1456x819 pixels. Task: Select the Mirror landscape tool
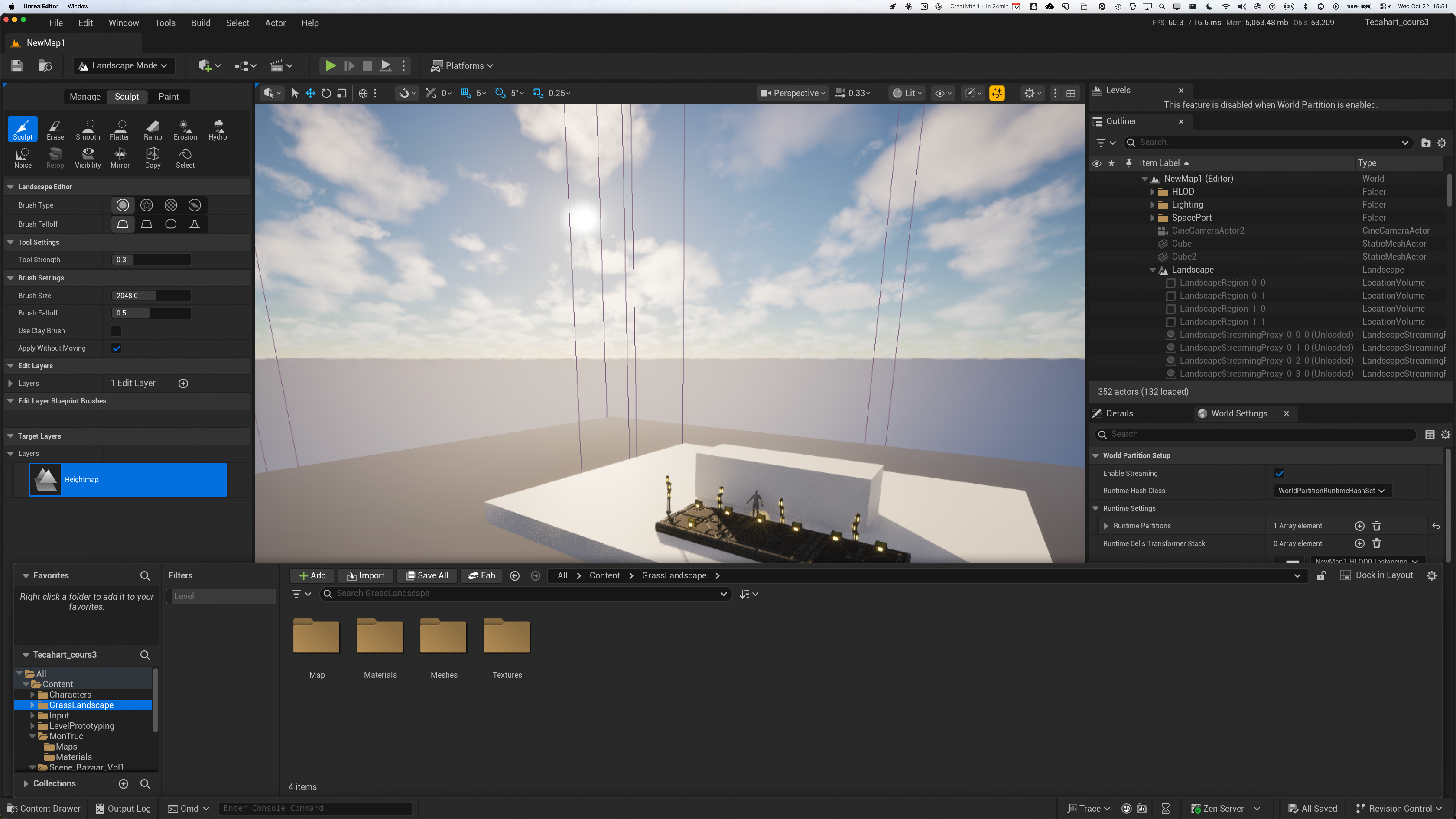point(120,158)
